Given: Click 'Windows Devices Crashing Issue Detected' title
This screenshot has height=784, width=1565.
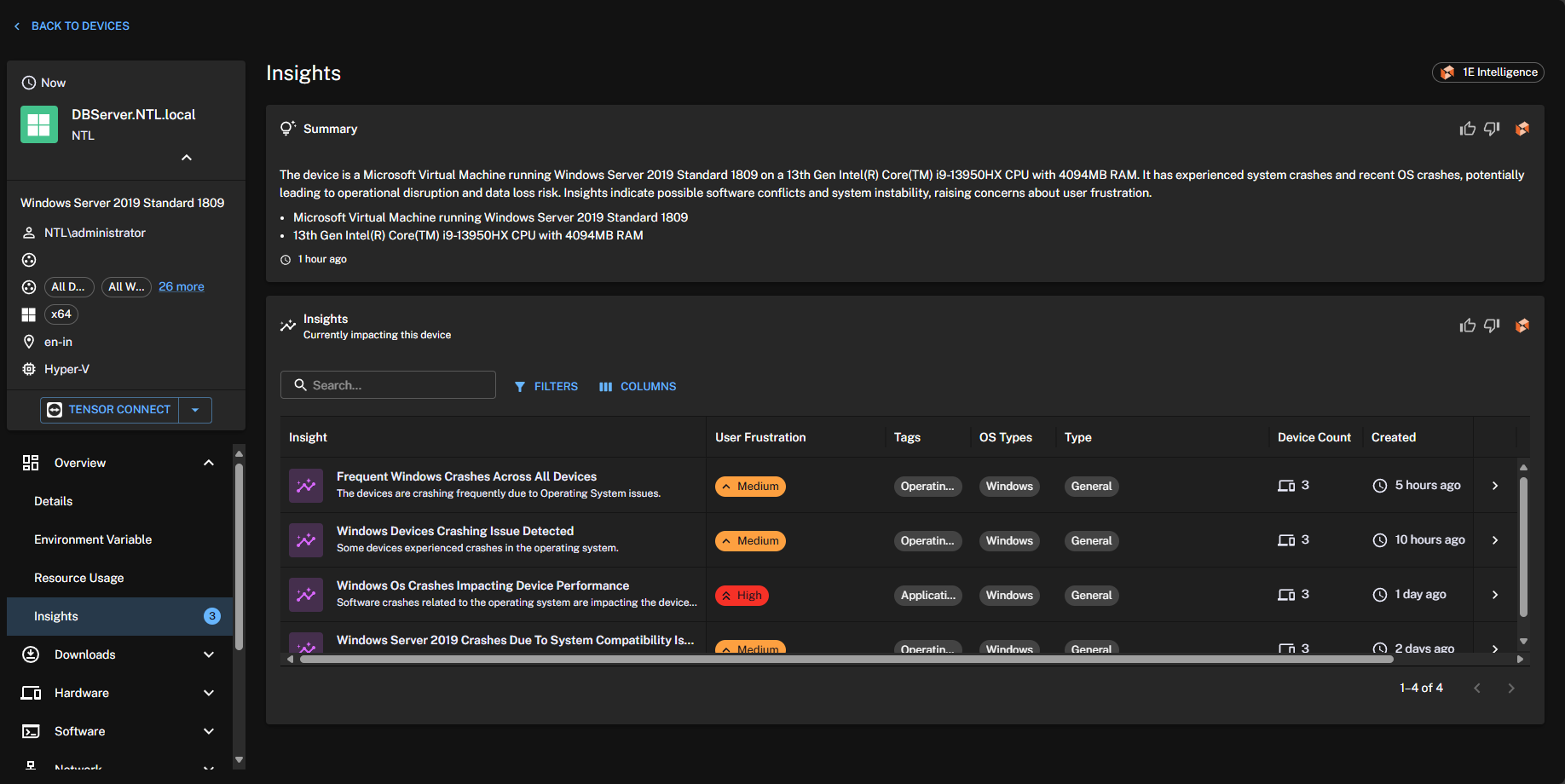Looking at the screenshot, I should [455, 531].
